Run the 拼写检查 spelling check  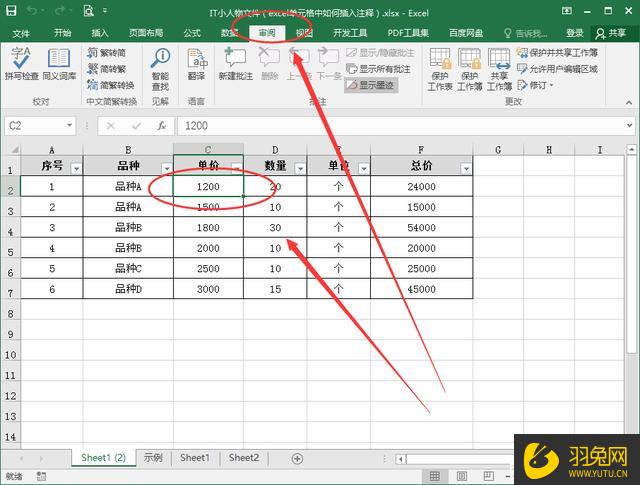tap(21, 63)
